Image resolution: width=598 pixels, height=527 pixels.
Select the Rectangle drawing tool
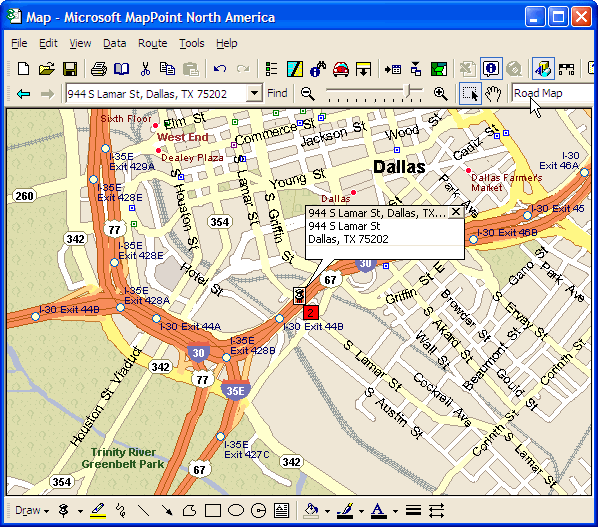(213, 511)
